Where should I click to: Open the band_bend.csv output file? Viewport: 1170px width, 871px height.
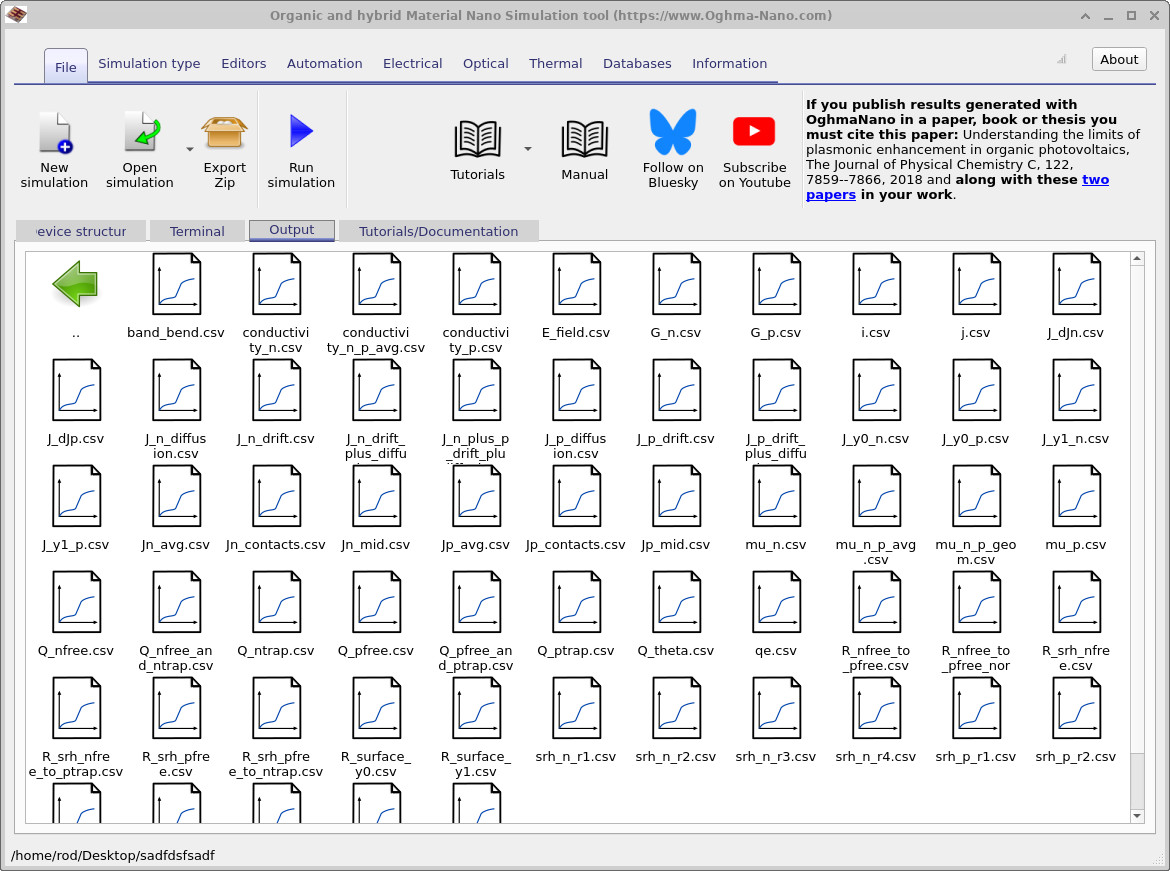[175, 283]
